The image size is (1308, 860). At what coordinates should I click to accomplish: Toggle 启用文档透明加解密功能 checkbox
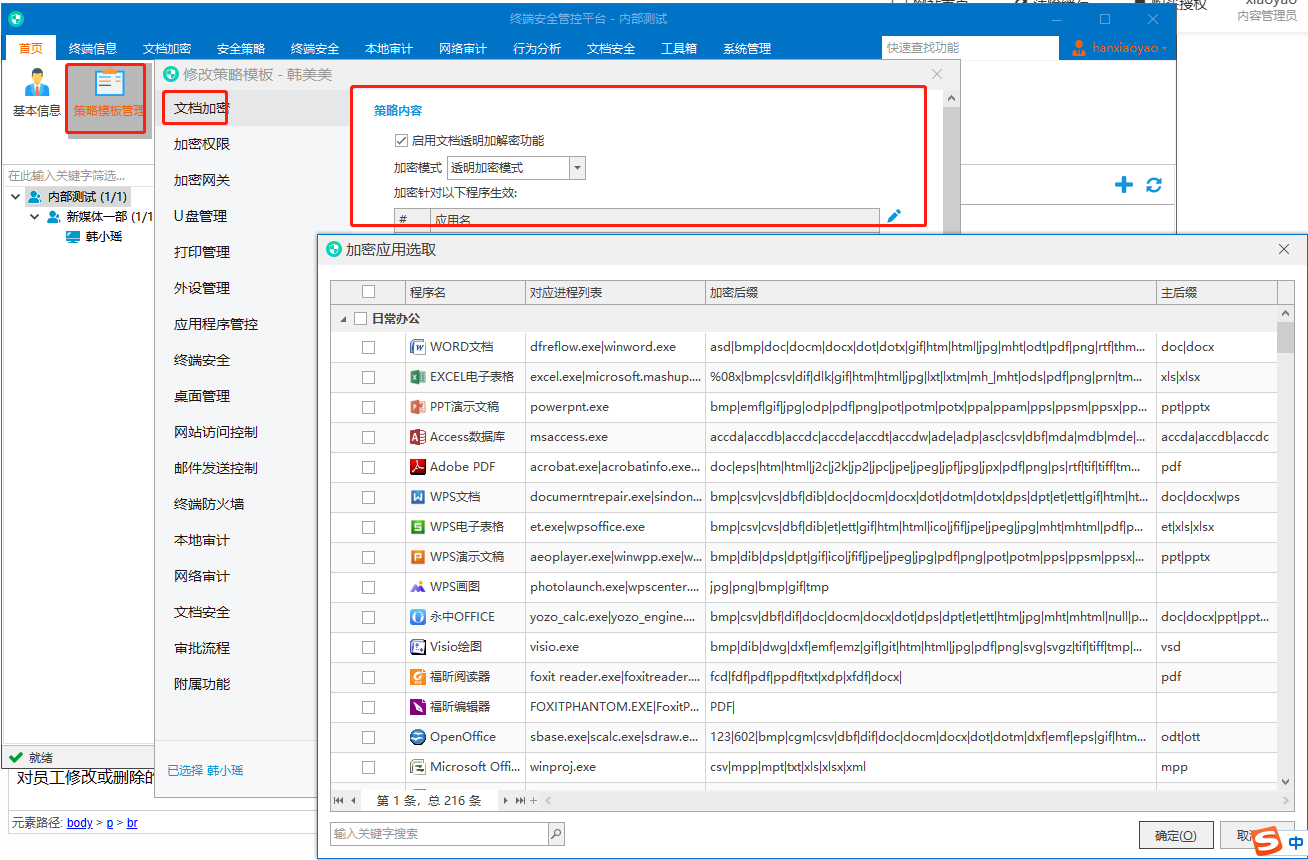(401, 141)
